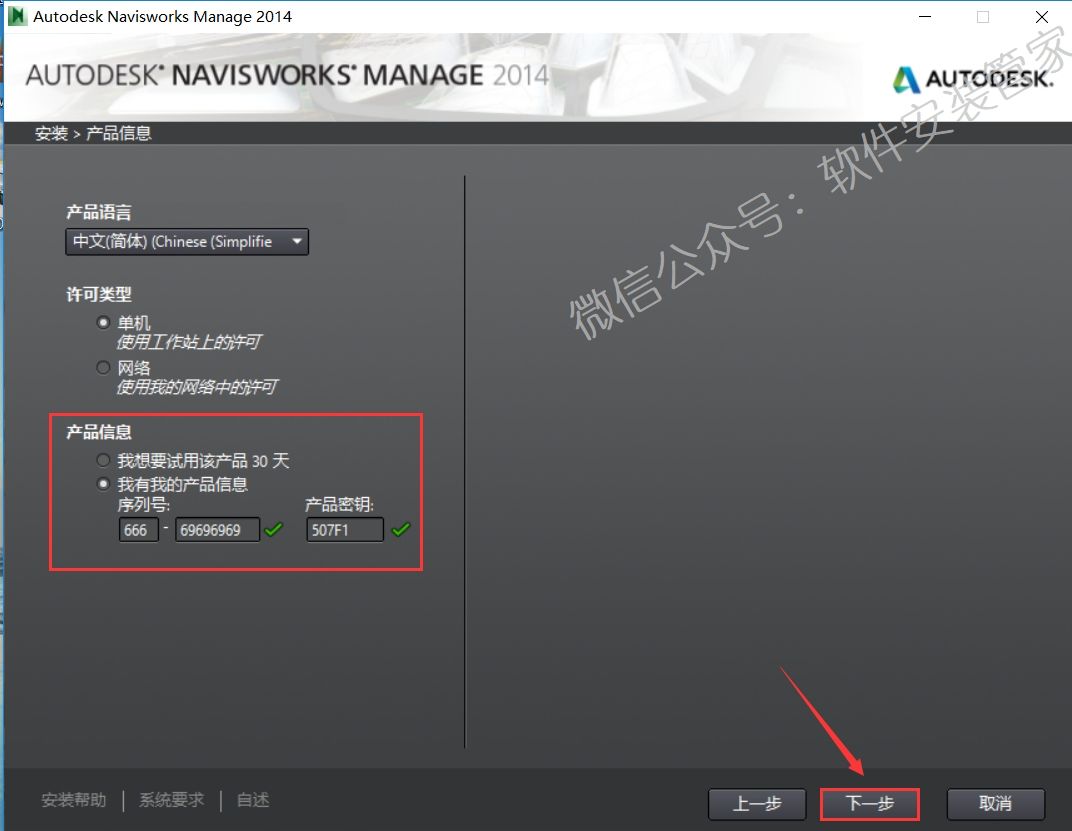This screenshot has width=1072, height=831.
Task: Proceed with the 下一步 button
Action: (869, 804)
